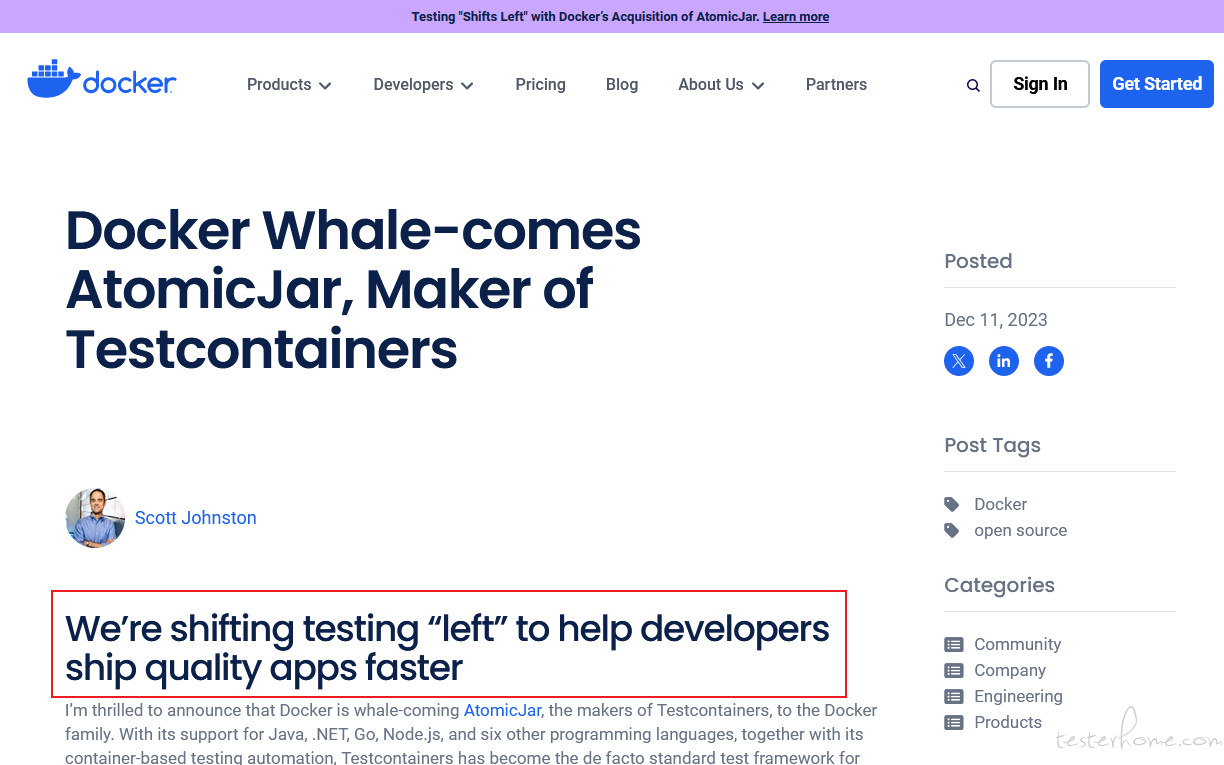Open the Blog page

[622, 85]
